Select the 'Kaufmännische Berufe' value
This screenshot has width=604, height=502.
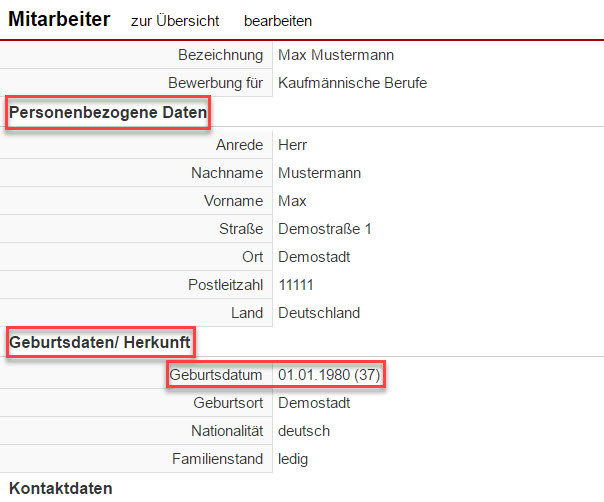click(x=352, y=82)
